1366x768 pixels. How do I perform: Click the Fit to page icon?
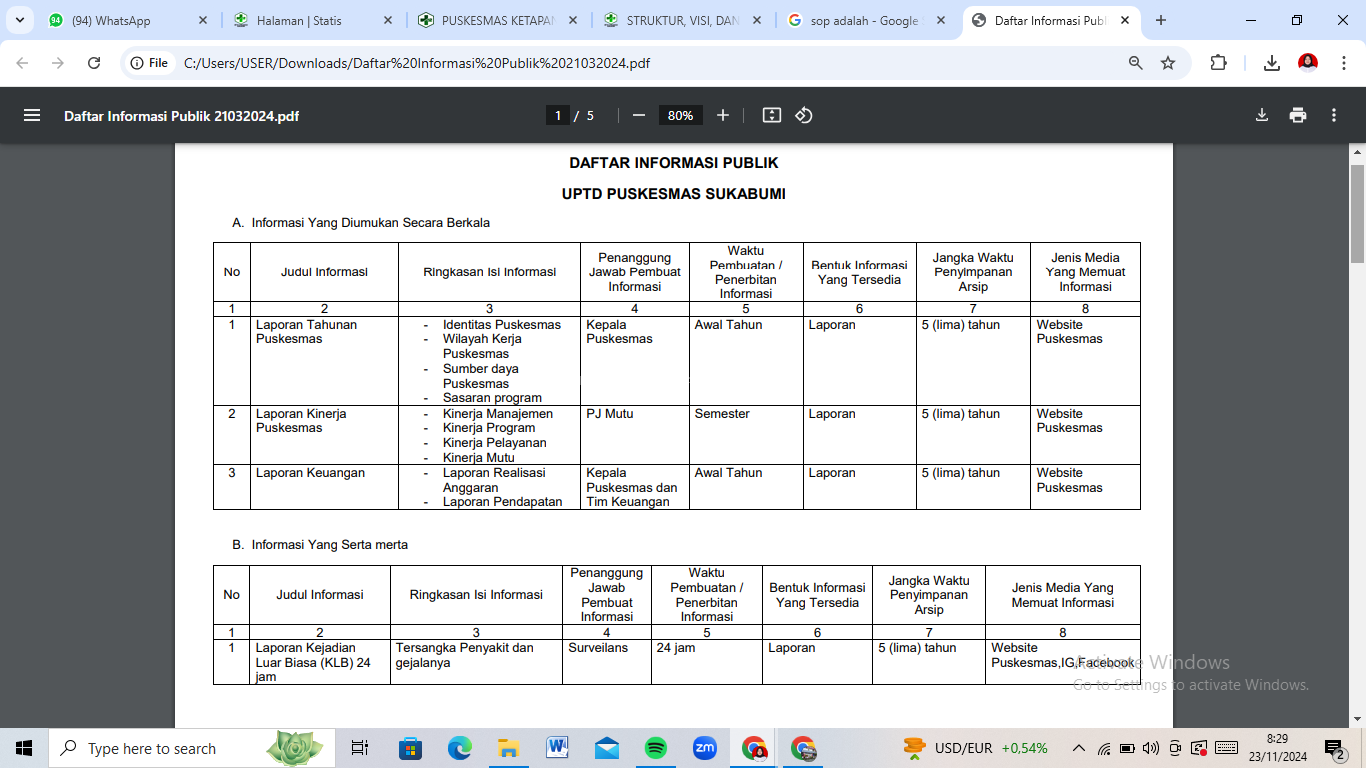pyautogui.click(x=771, y=115)
